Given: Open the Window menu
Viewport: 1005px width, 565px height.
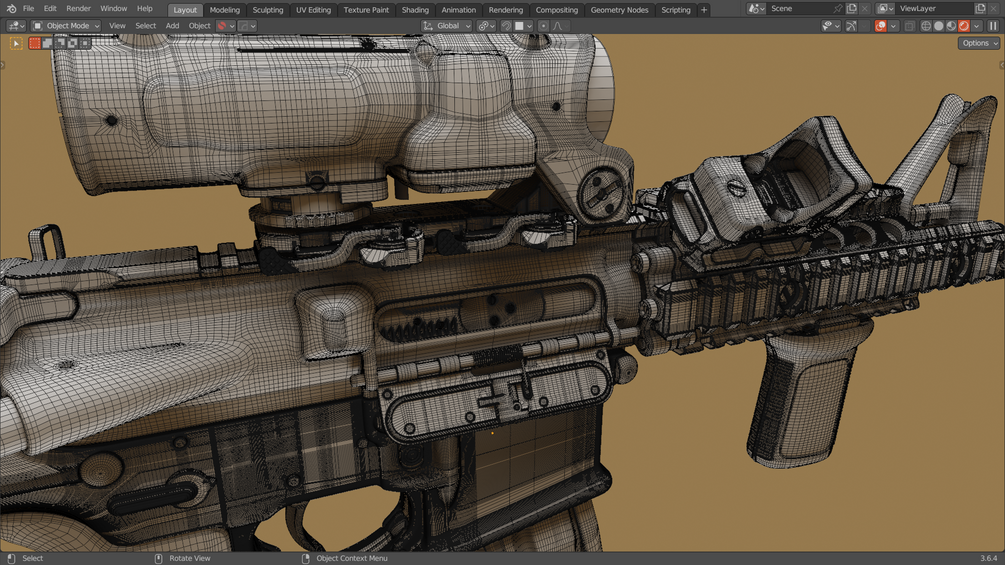Looking at the screenshot, I should (x=113, y=9).
